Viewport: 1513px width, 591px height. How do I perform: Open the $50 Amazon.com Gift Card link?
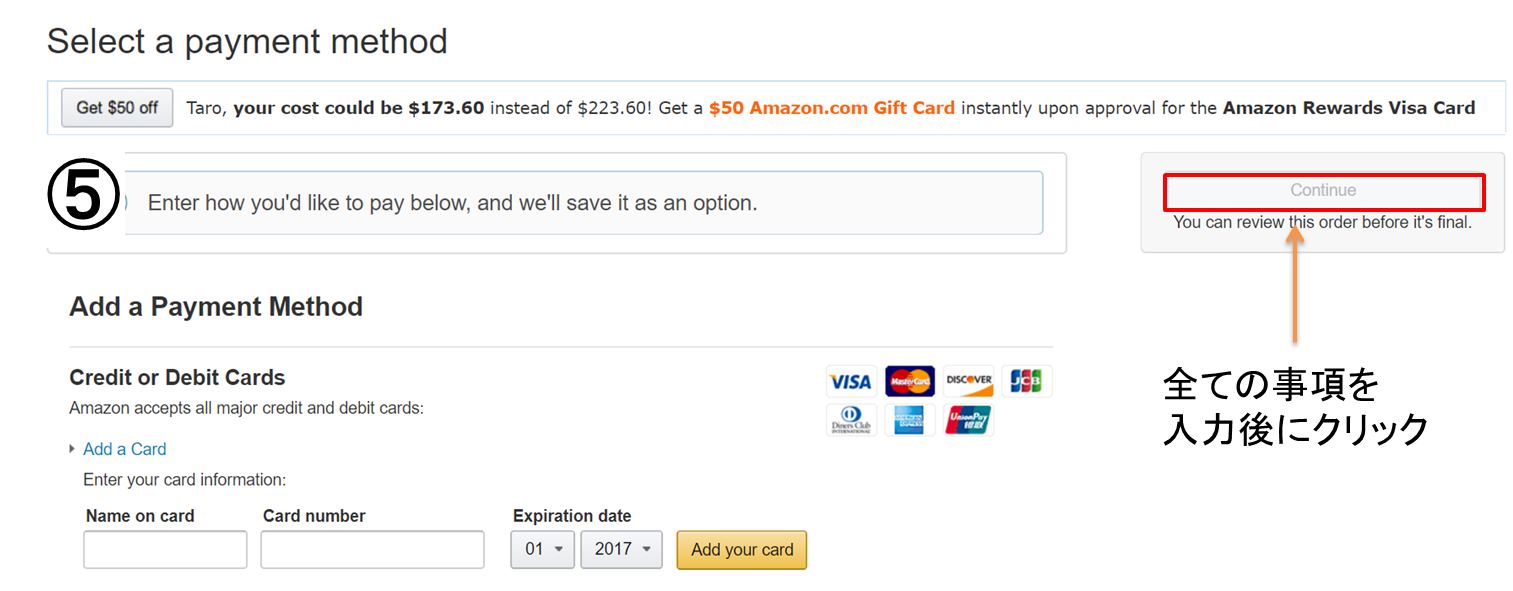pos(832,108)
